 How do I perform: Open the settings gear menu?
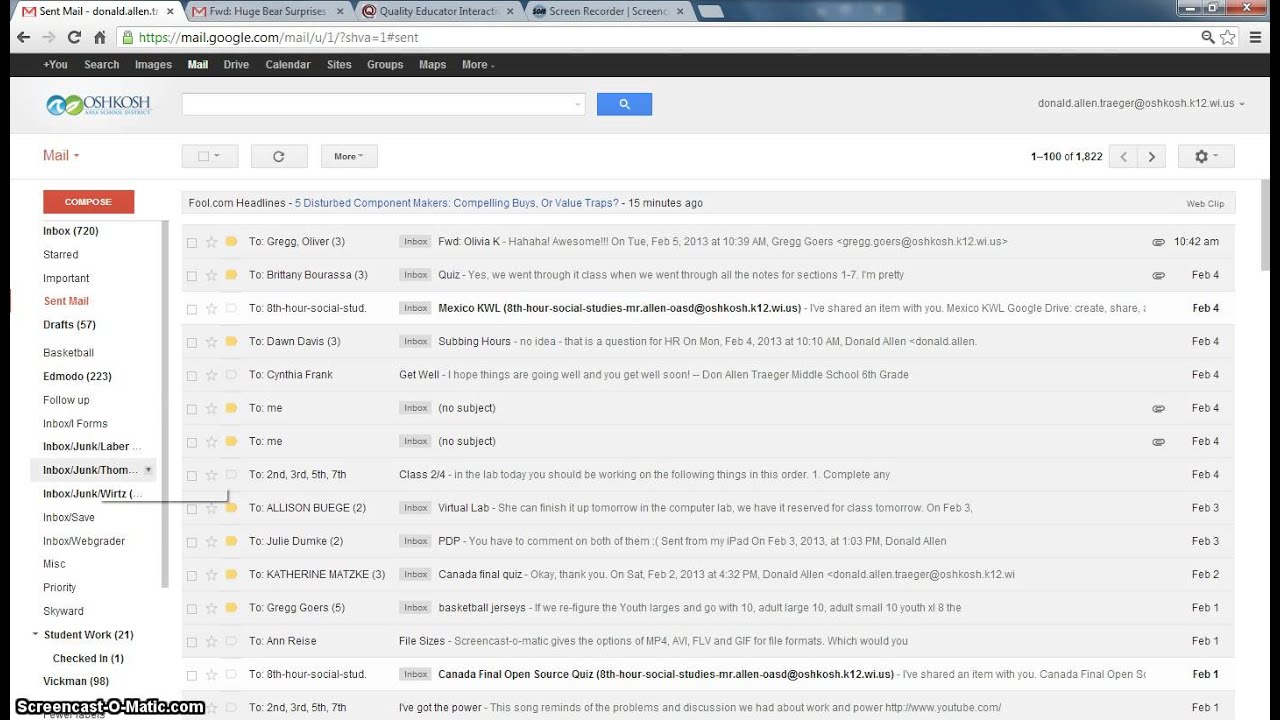point(1206,156)
